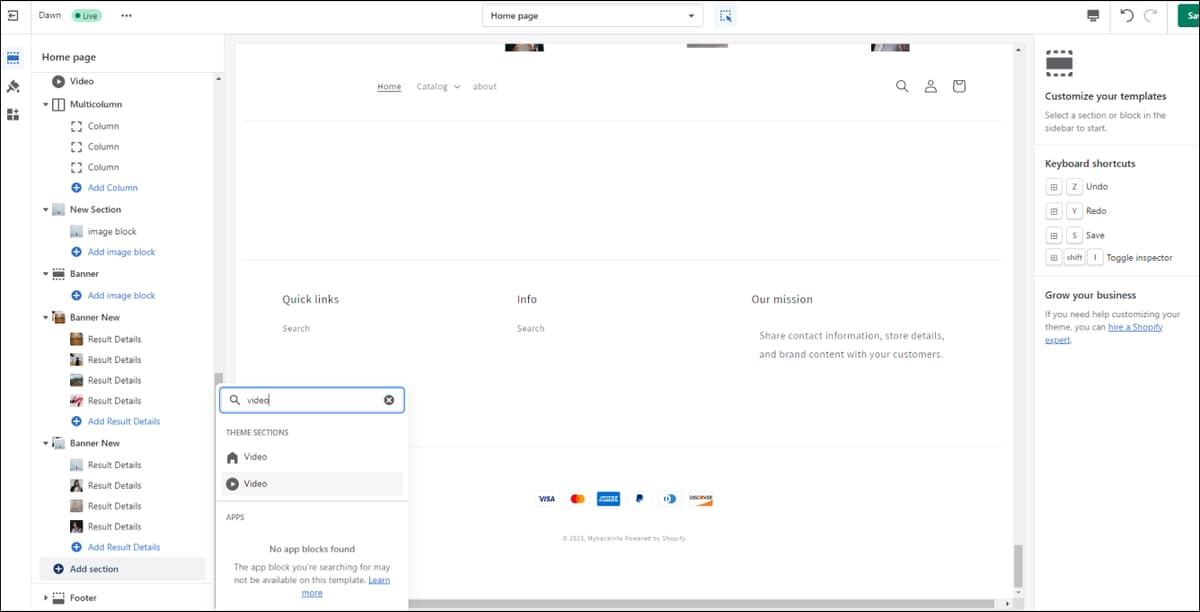
Task: Click the Visa payment icon
Action: click(x=546, y=499)
